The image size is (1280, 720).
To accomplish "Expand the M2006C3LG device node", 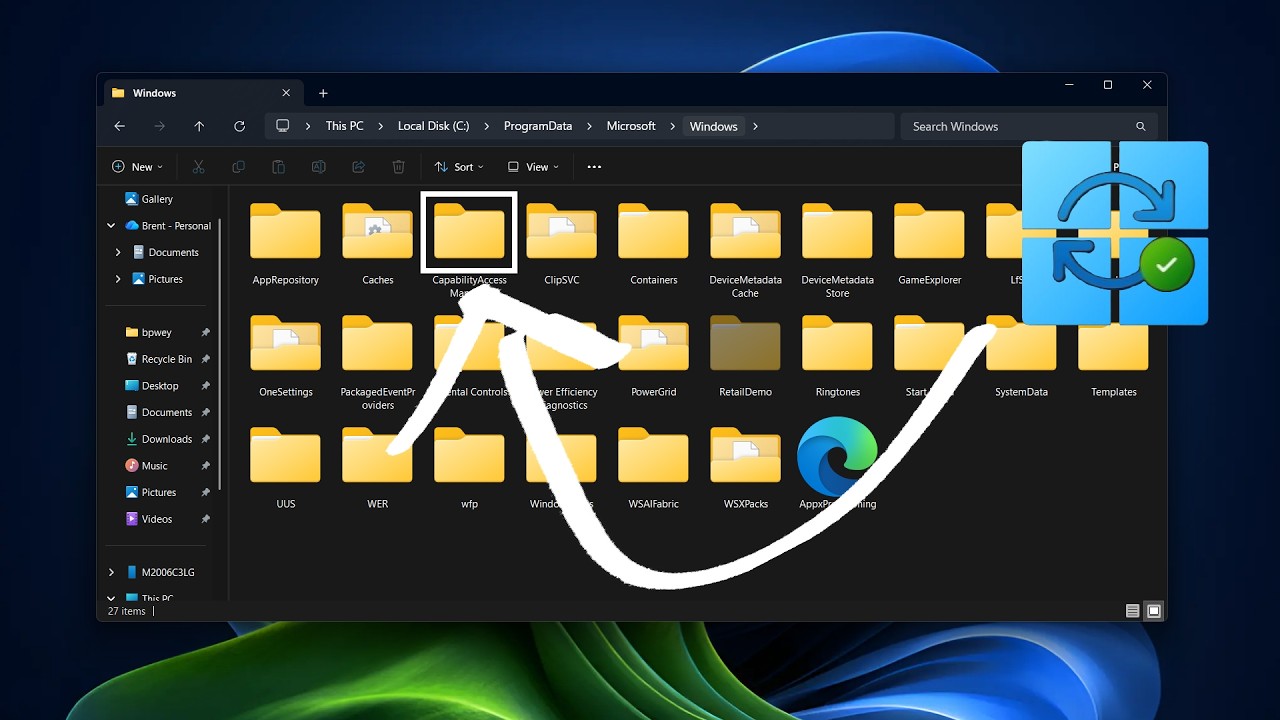I will (111, 573).
